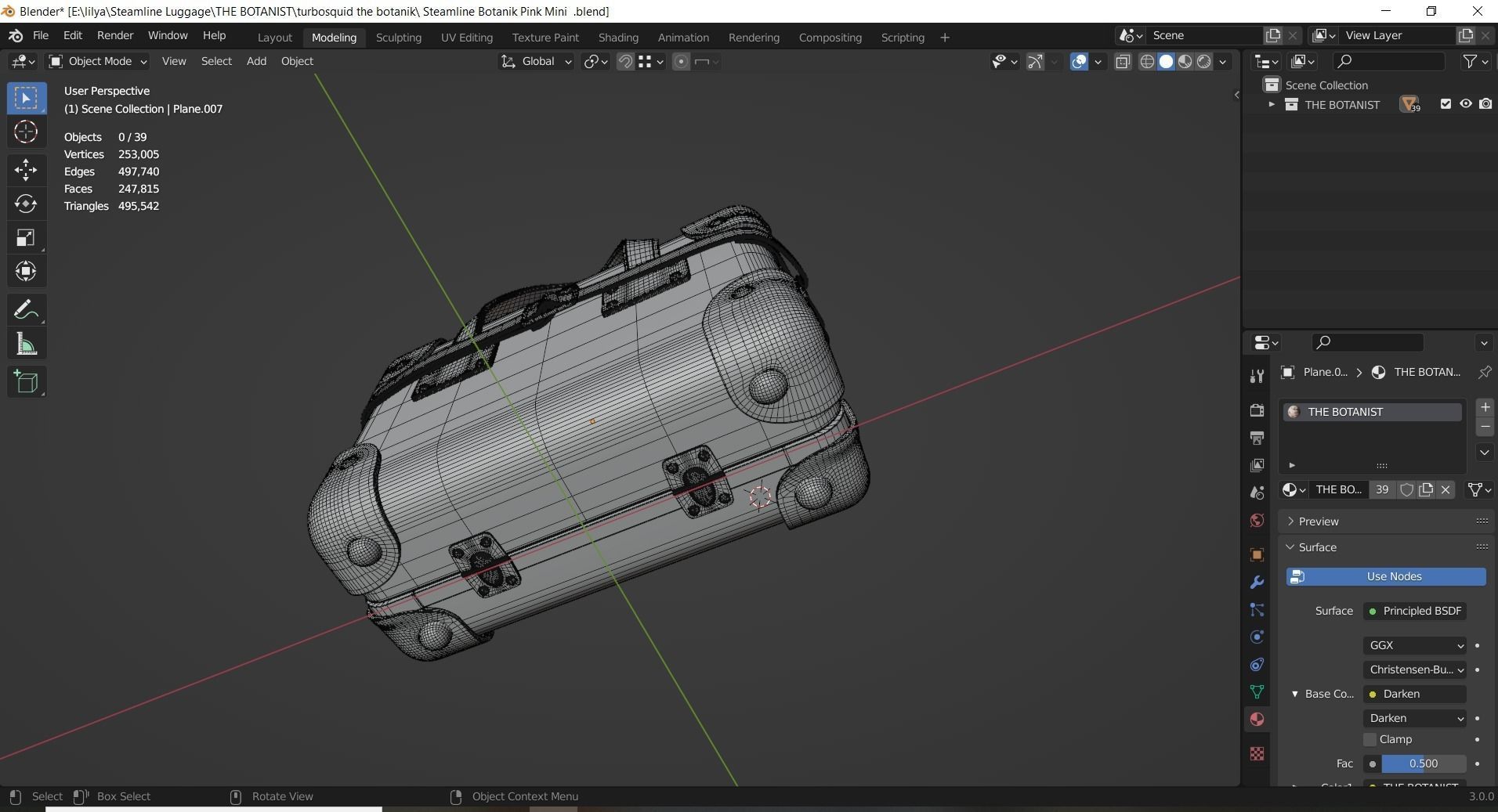Image resolution: width=1498 pixels, height=812 pixels.
Task: Switch to the Scale tool
Action: click(26, 237)
